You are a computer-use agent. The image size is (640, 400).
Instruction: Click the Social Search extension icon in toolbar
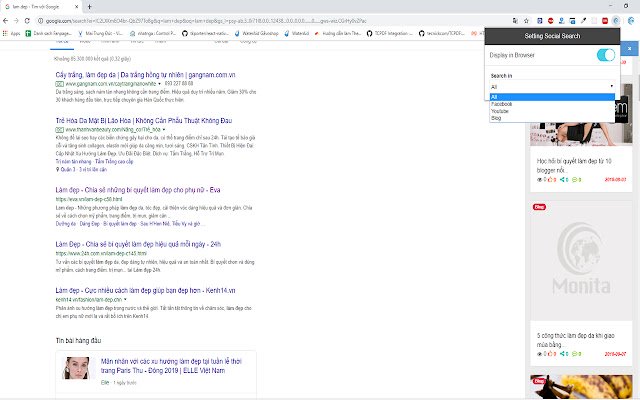[616, 20]
